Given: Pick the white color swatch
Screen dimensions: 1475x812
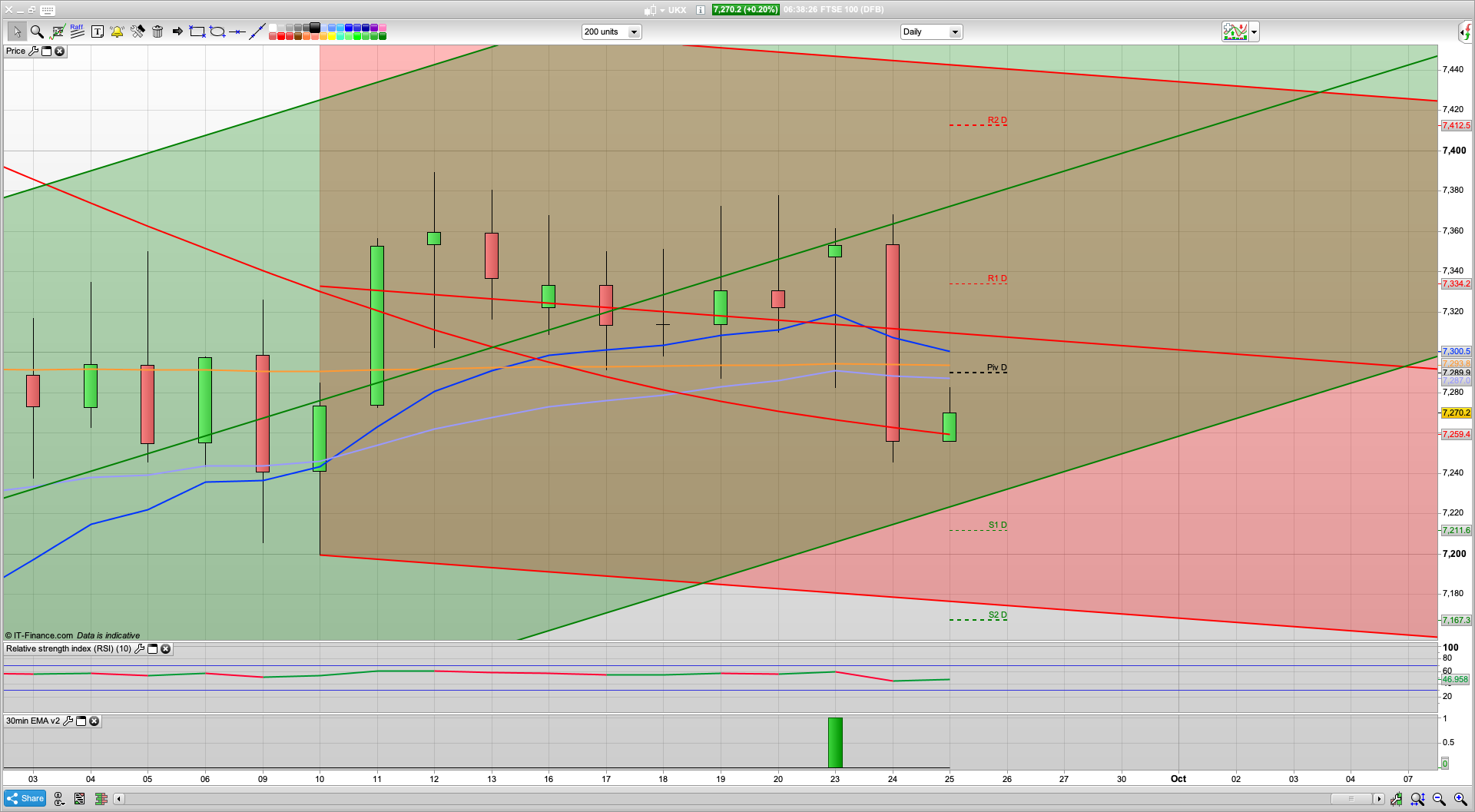Looking at the screenshot, I should pos(273,28).
